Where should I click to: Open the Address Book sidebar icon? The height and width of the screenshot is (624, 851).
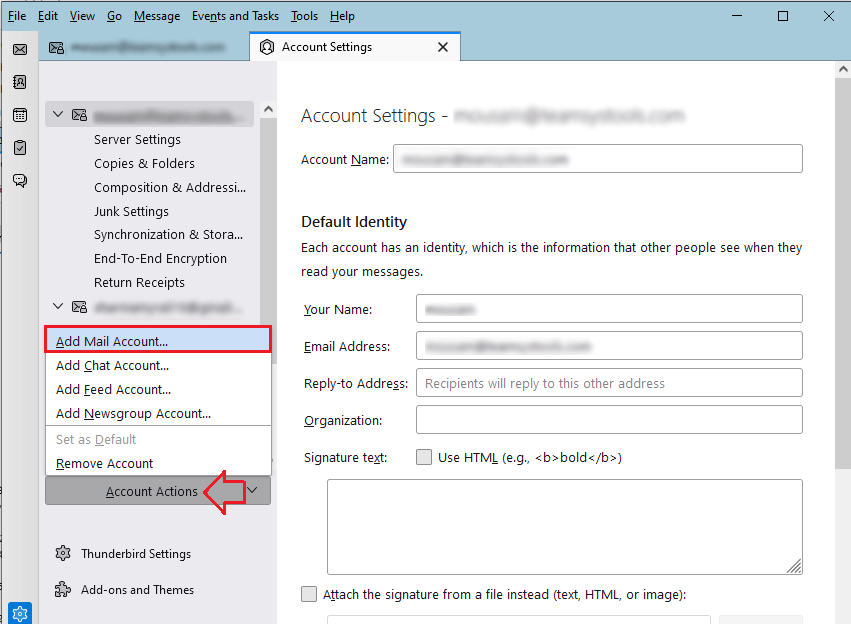tap(20, 82)
